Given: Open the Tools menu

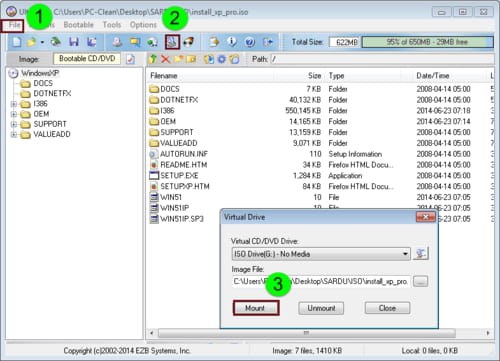Looking at the screenshot, I should tap(112, 25).
